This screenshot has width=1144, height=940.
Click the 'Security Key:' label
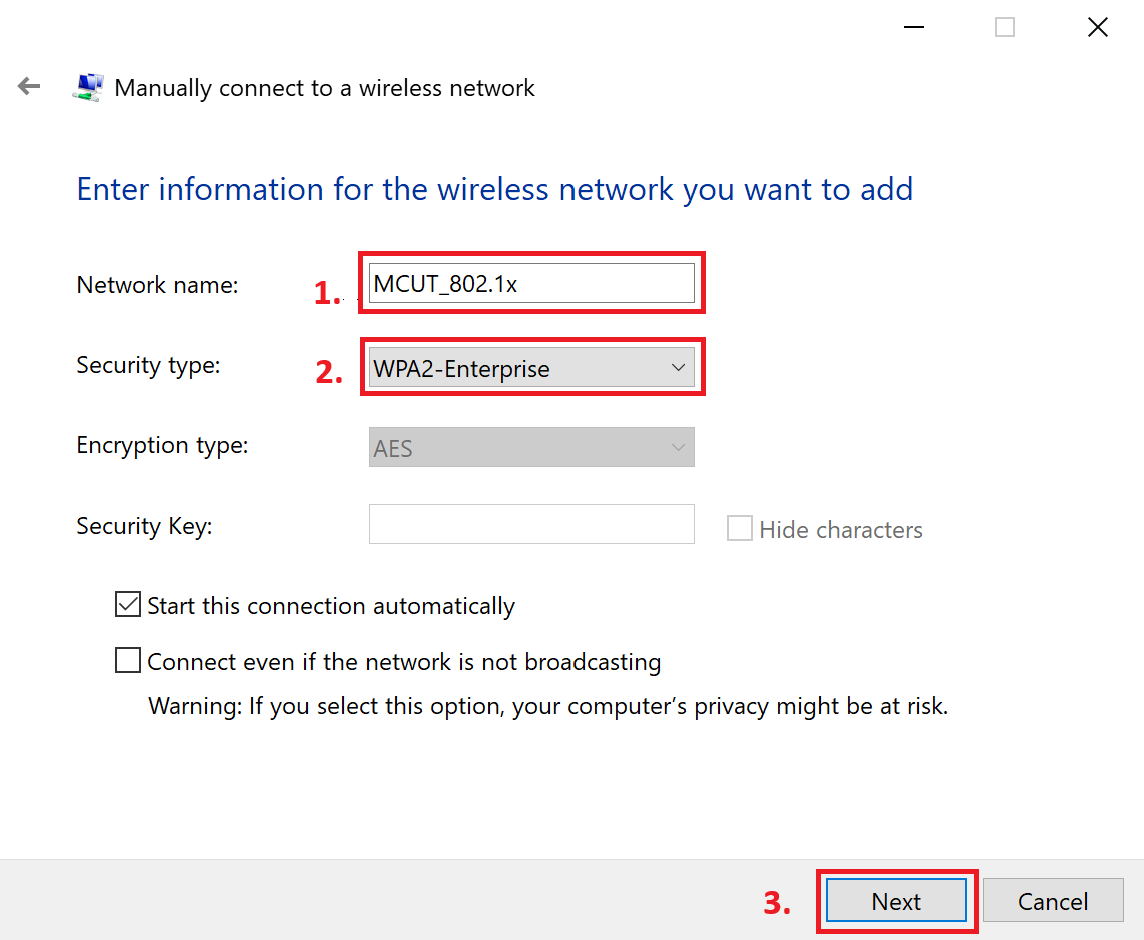(x=144, y=526)
